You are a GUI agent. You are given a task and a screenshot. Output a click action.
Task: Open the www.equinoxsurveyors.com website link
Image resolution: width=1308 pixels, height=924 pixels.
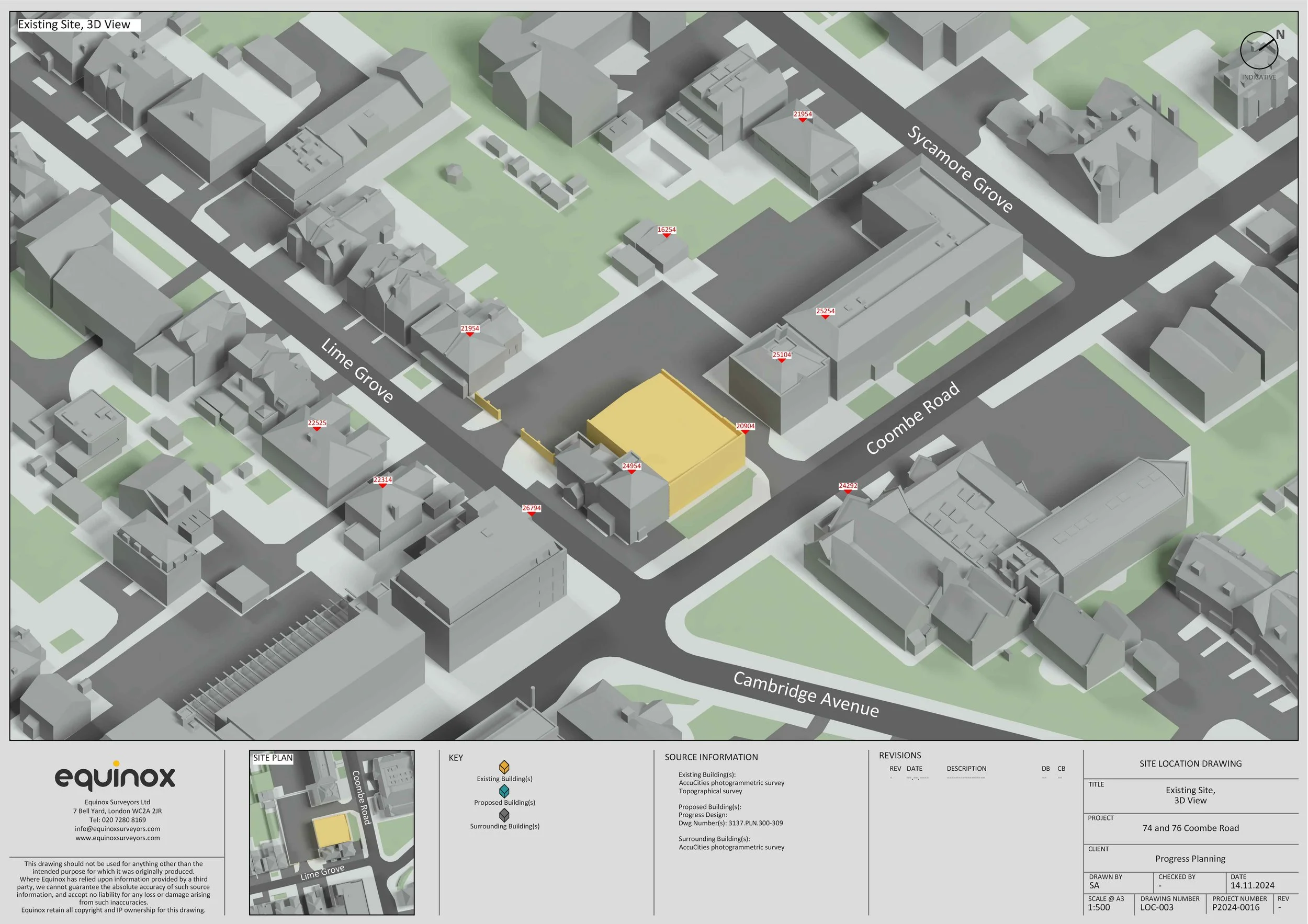[x=117, y=838]
